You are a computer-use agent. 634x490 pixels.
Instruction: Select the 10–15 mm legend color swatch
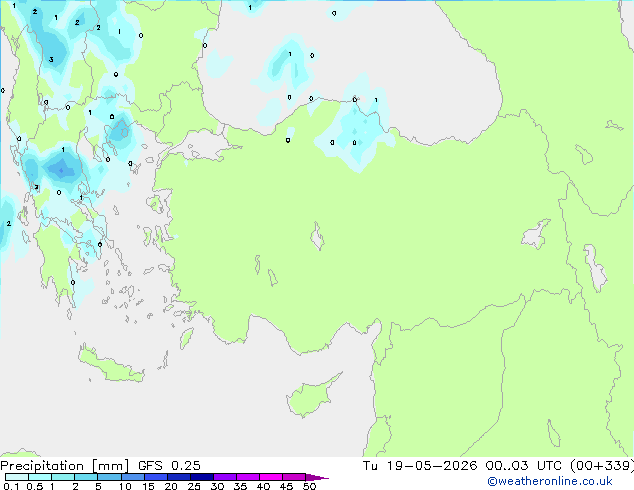point(132,477)
